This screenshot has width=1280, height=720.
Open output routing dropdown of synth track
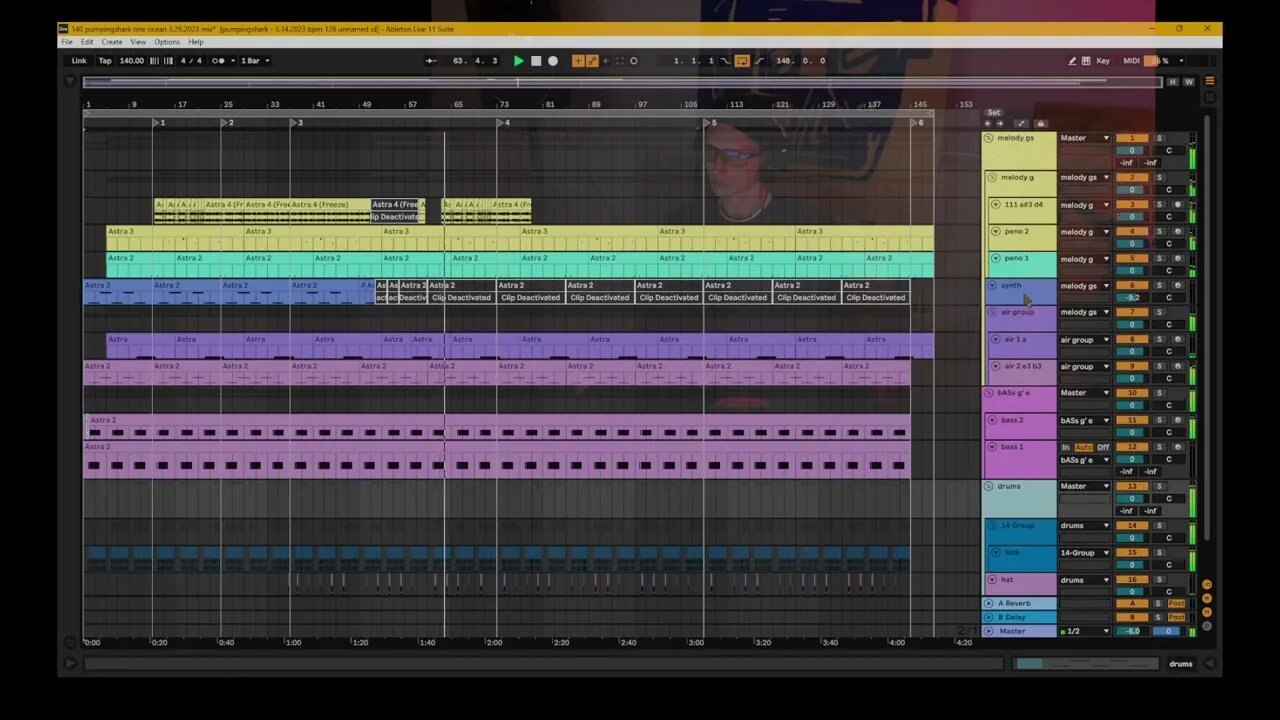click(1085, 286)
